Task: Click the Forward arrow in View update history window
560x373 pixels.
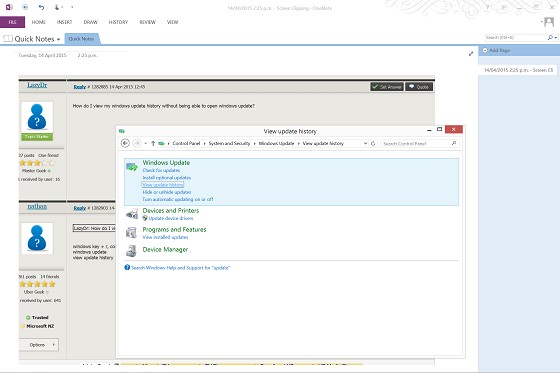Action: point(136,143)
